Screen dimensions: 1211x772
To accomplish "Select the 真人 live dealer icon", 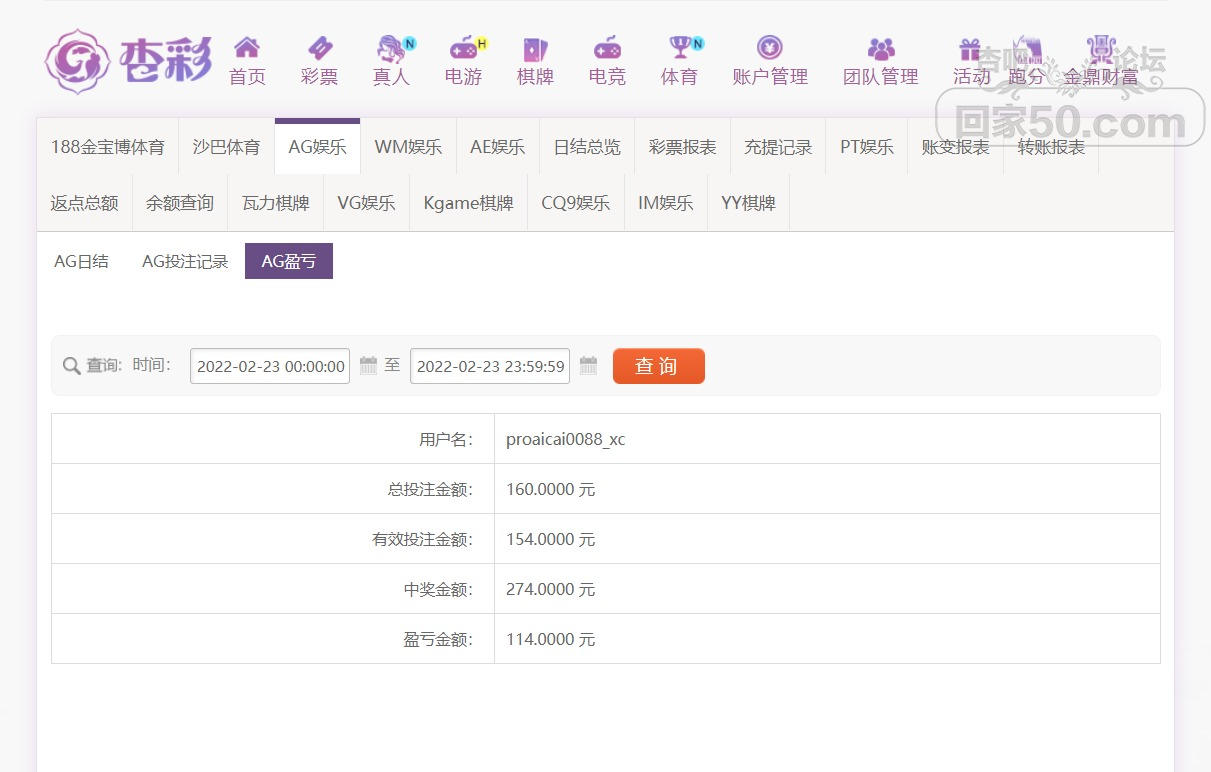I will click(x=391, y=48).
